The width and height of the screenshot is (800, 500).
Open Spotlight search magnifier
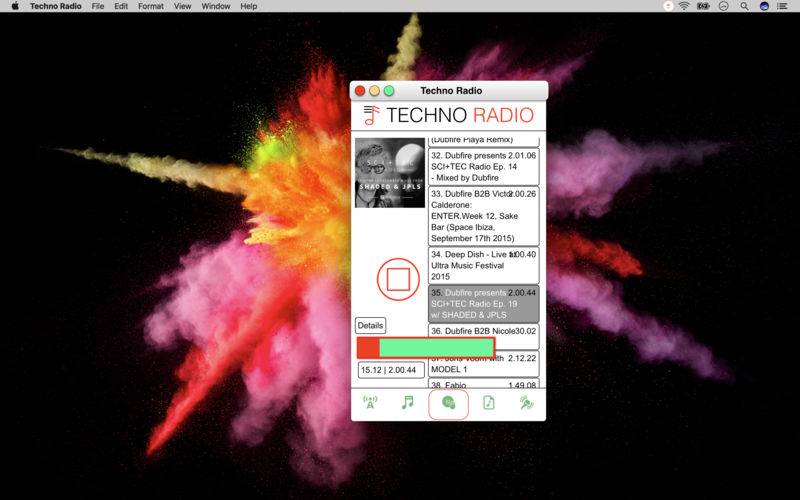click(744, 6)
